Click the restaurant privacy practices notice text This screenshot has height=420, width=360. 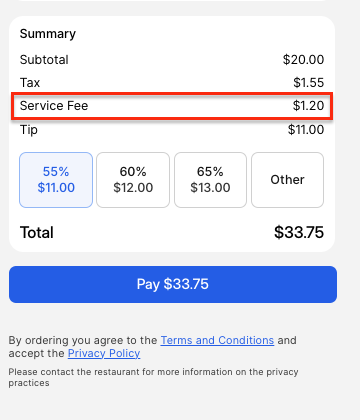153,377
